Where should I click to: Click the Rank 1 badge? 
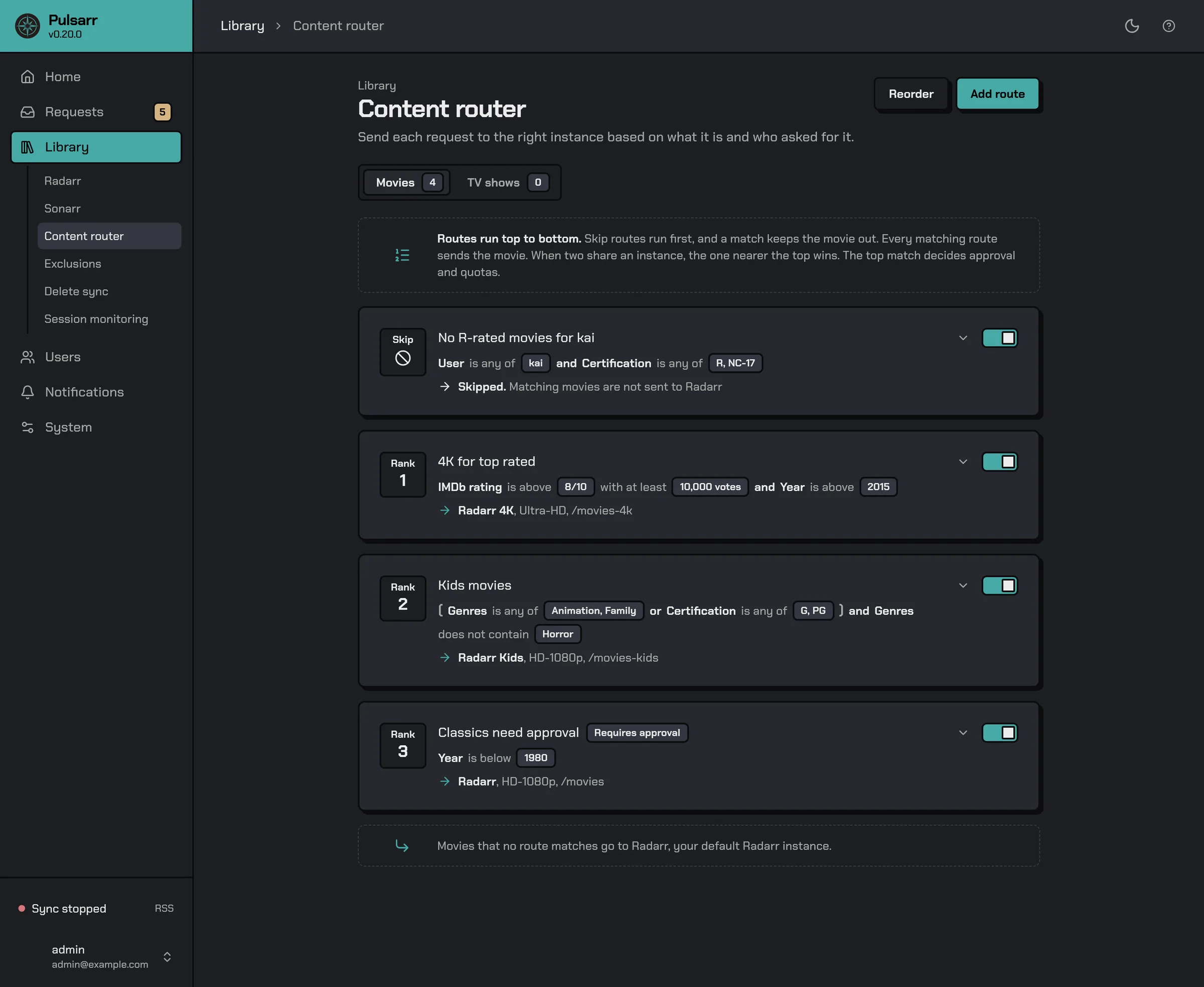402,475
